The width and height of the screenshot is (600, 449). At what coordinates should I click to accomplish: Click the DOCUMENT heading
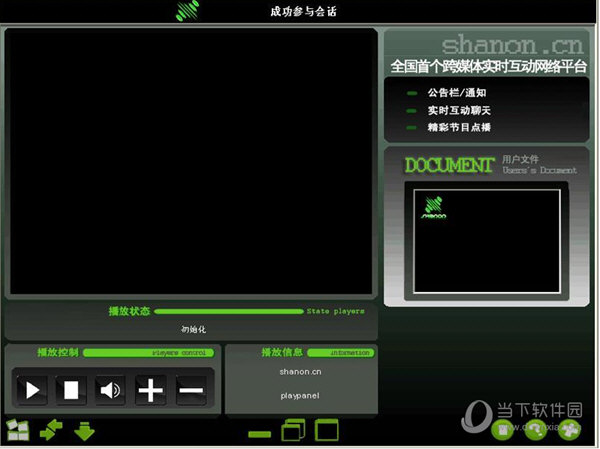click(449, 165)
